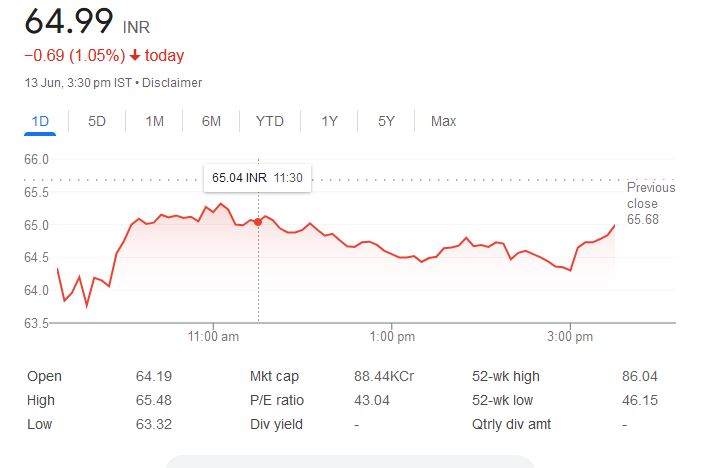Click the 11:00 am axis label
Screen dimensions: 711x468
click(x=214, y=336)
